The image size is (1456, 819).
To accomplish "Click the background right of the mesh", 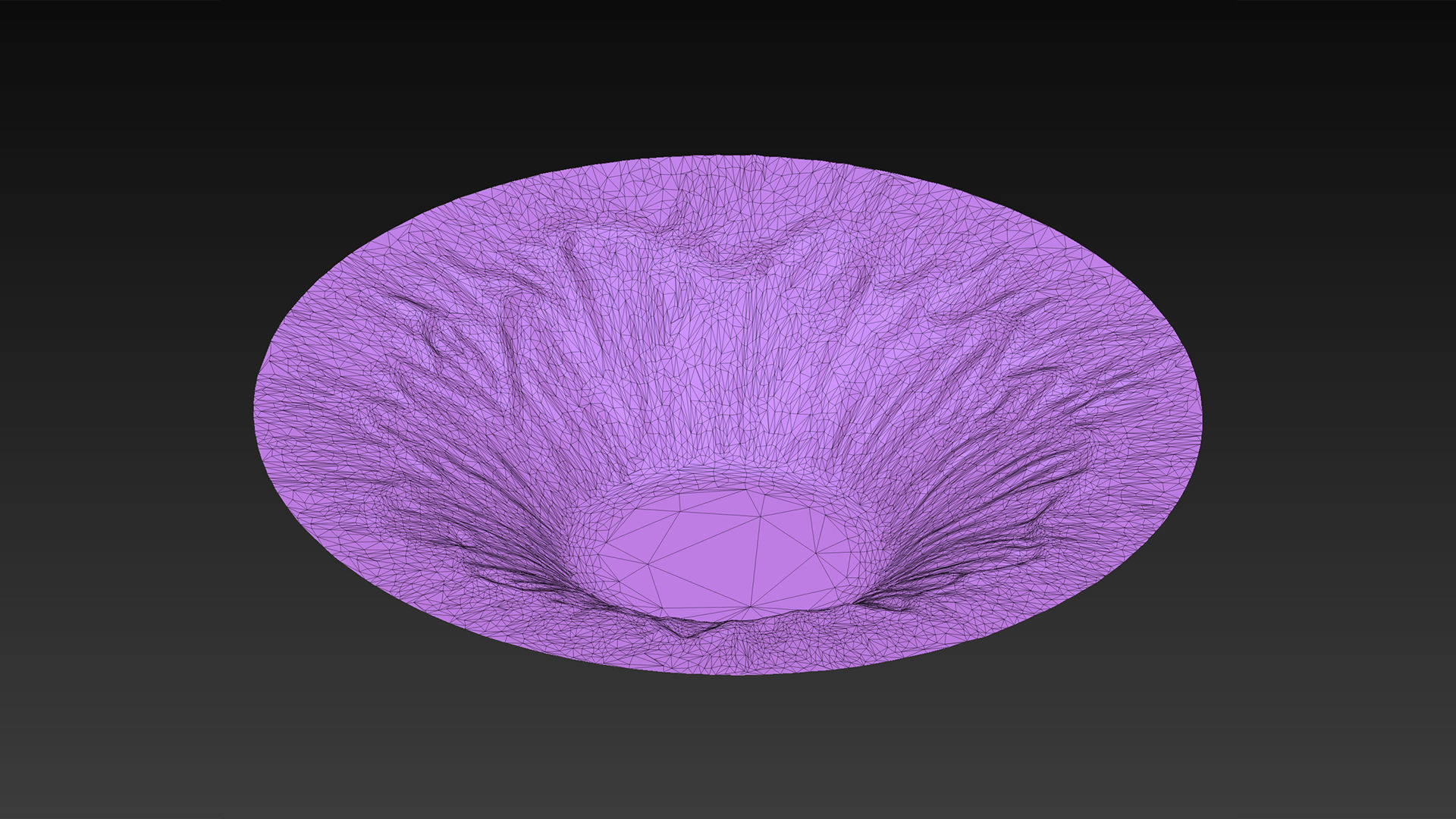I will click(1350, 409).
